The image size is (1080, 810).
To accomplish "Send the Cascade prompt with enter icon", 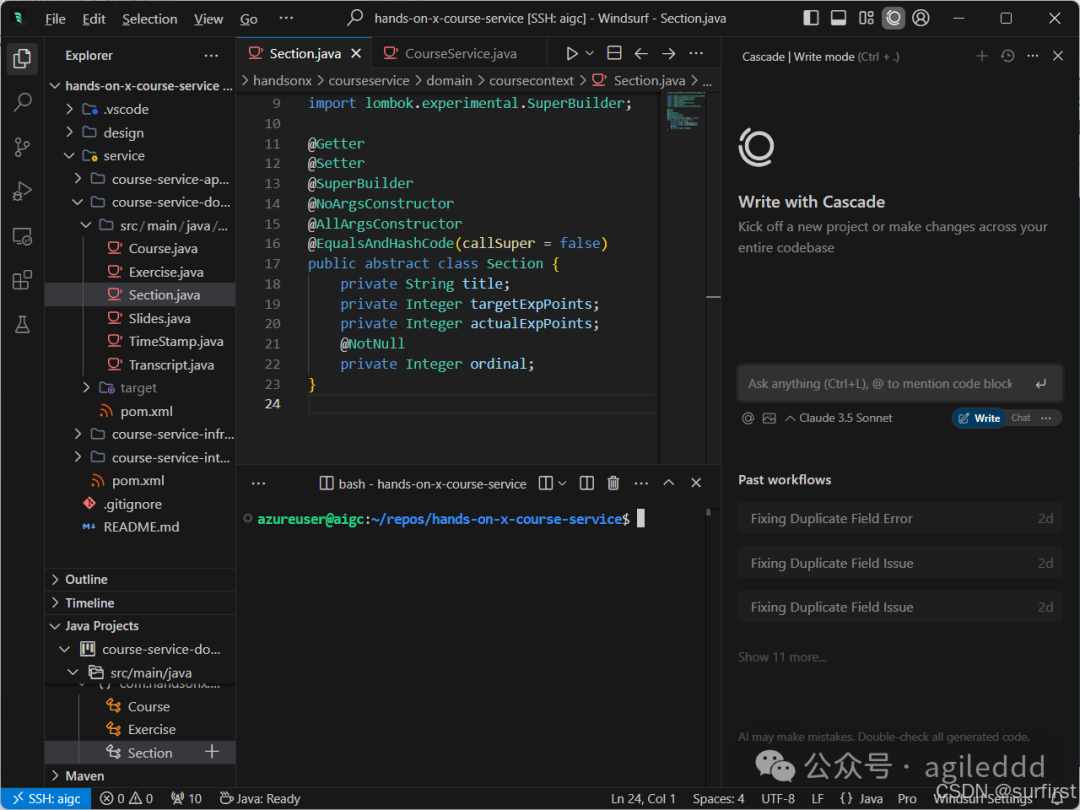I will pyautogui.click(x=1041, y=384).
